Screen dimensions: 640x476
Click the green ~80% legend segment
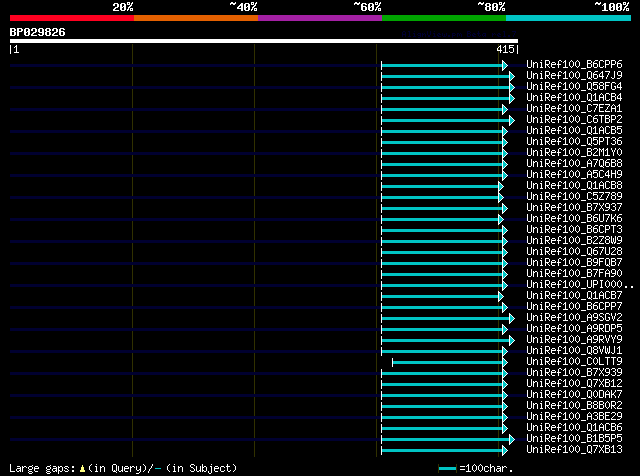point(444,18)
